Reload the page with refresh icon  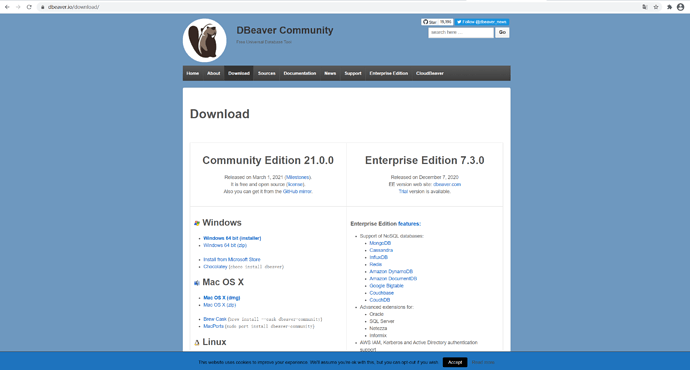pos(29,7)
